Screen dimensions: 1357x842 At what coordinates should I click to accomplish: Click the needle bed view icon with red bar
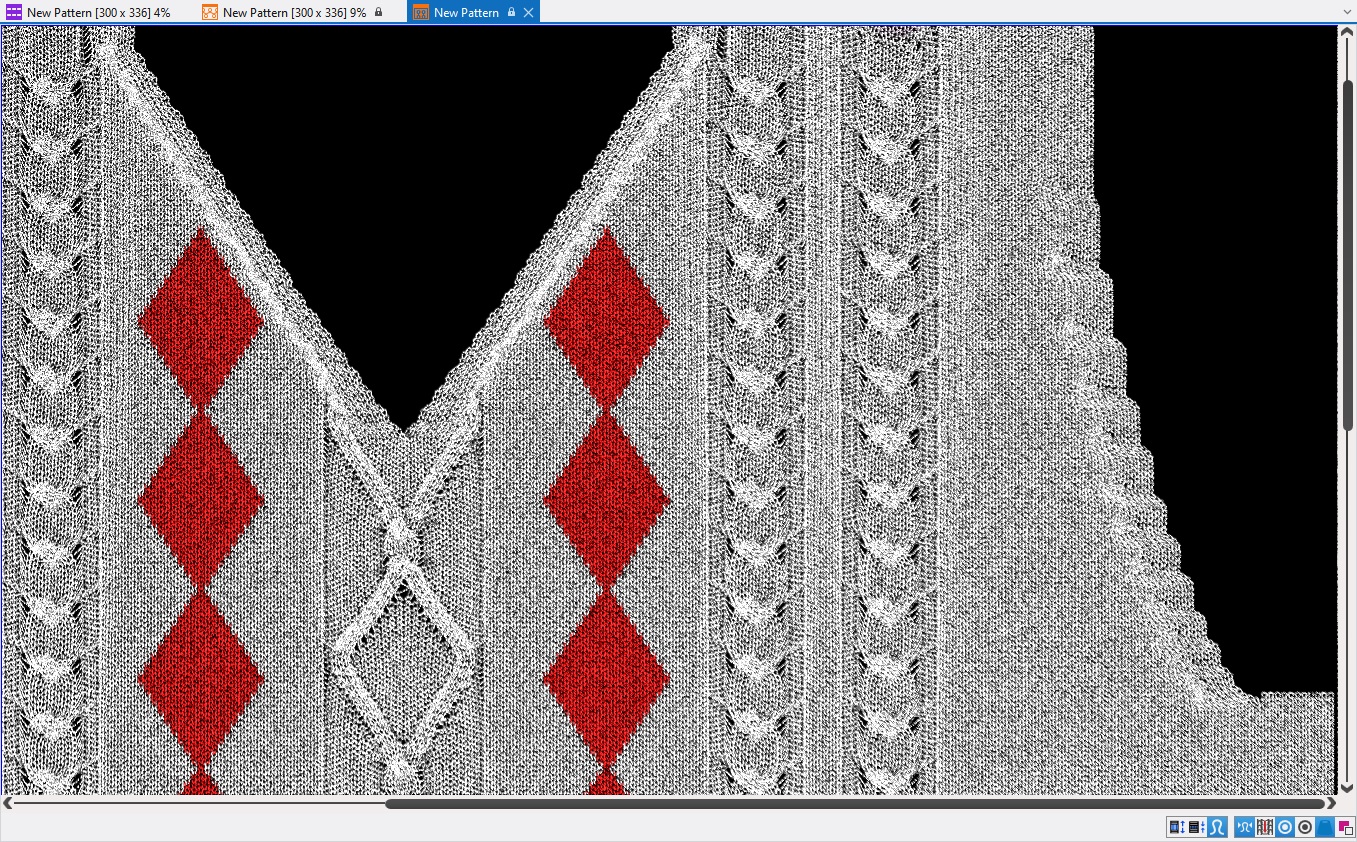(x=1265, y=827)
